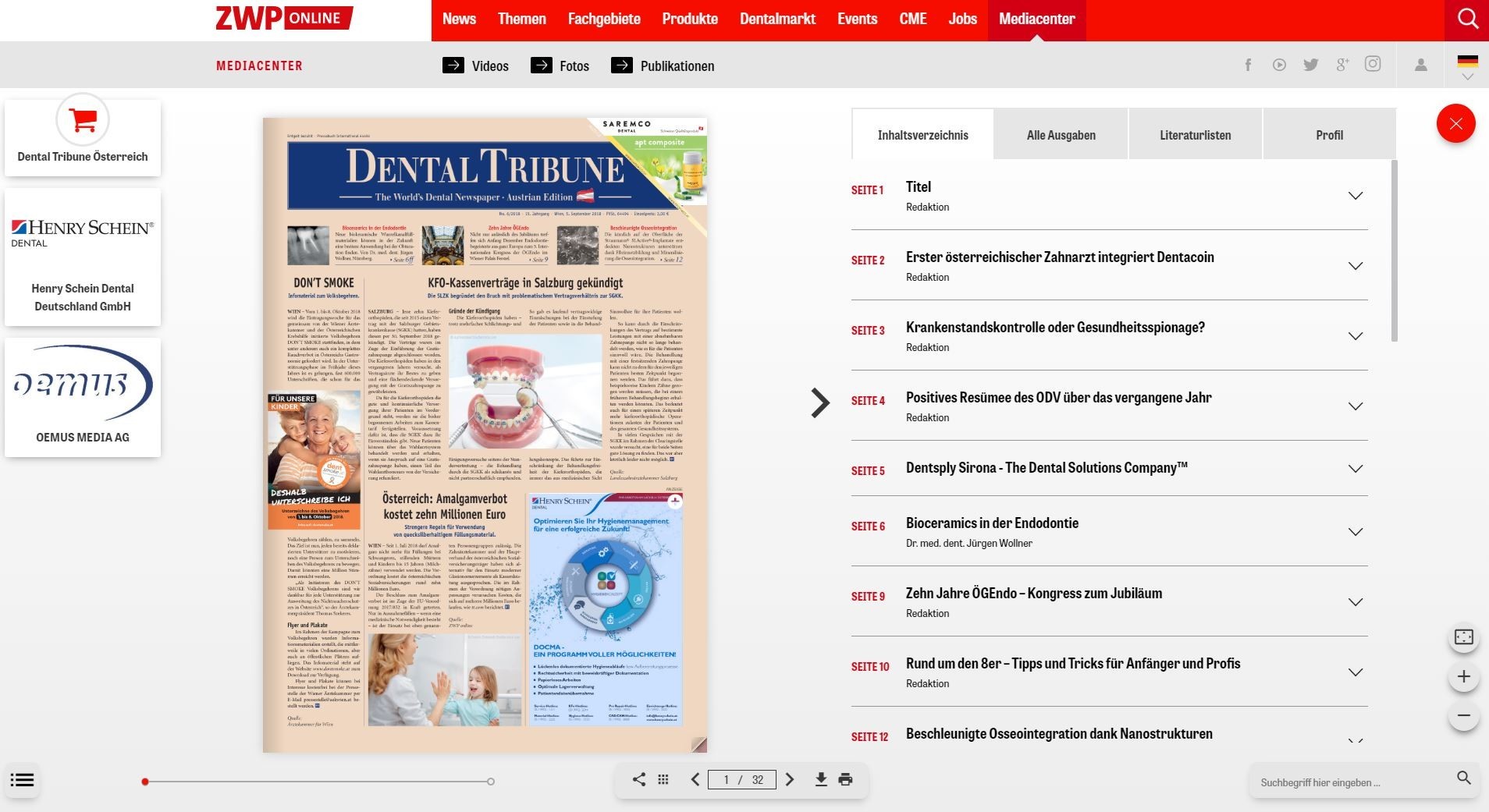Open the YouTube channel icon
1489x812 pixels.
coord(1279,65)
